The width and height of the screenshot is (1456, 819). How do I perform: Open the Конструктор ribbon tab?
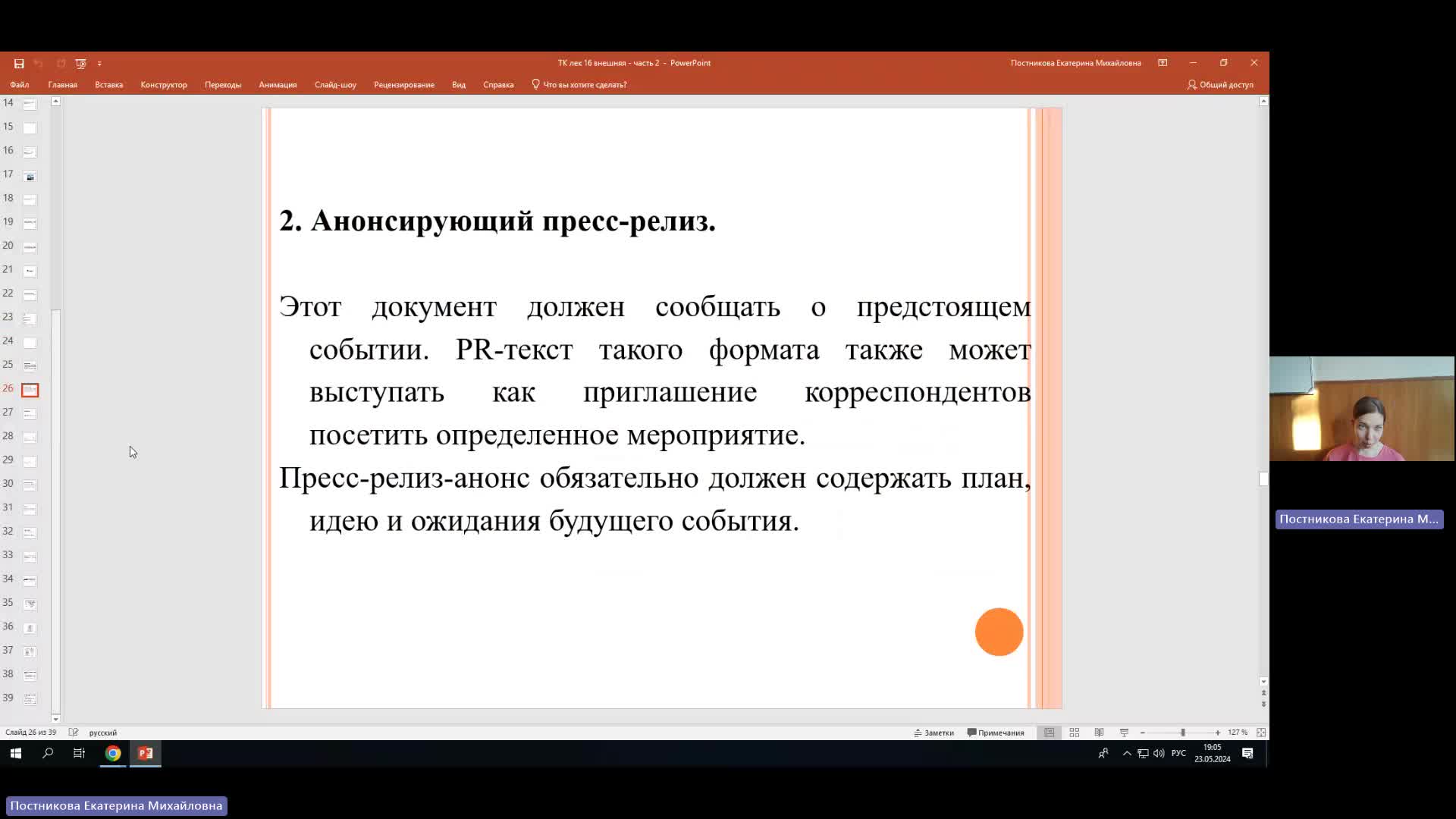pos(164,85)
